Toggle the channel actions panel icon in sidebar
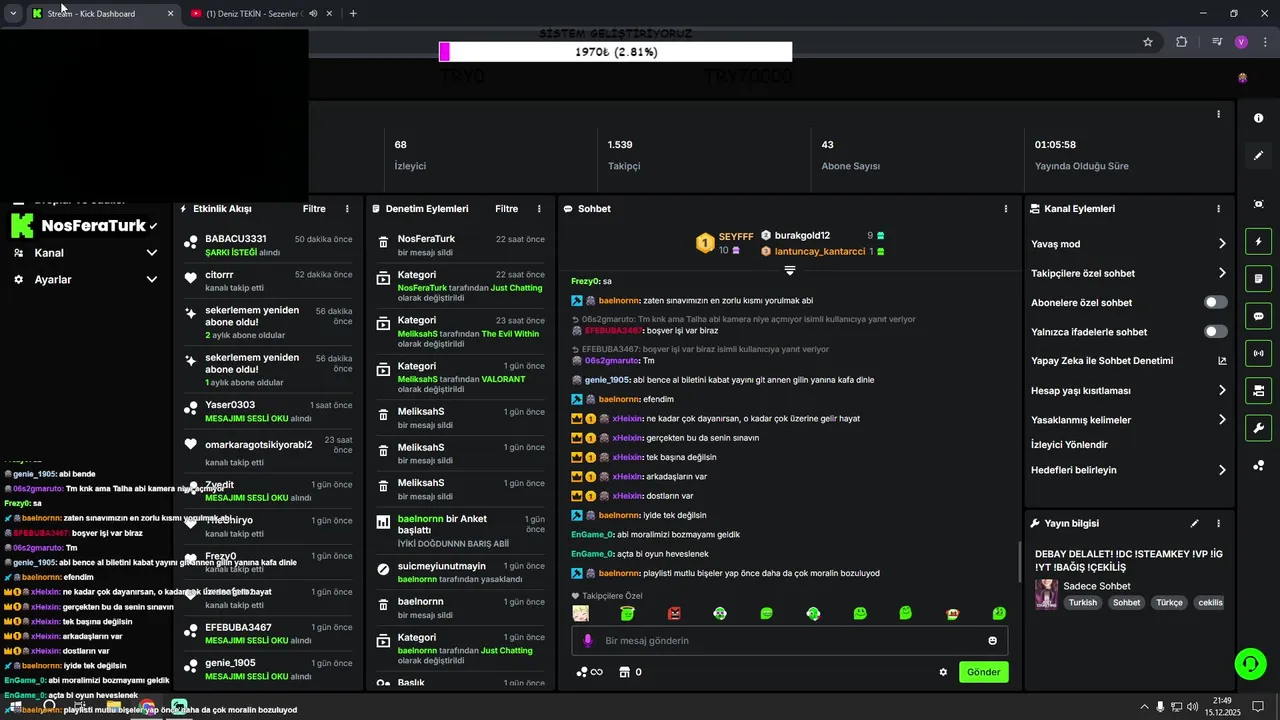The height and width of the screenshot is (720, 1280). [1258, 390]
